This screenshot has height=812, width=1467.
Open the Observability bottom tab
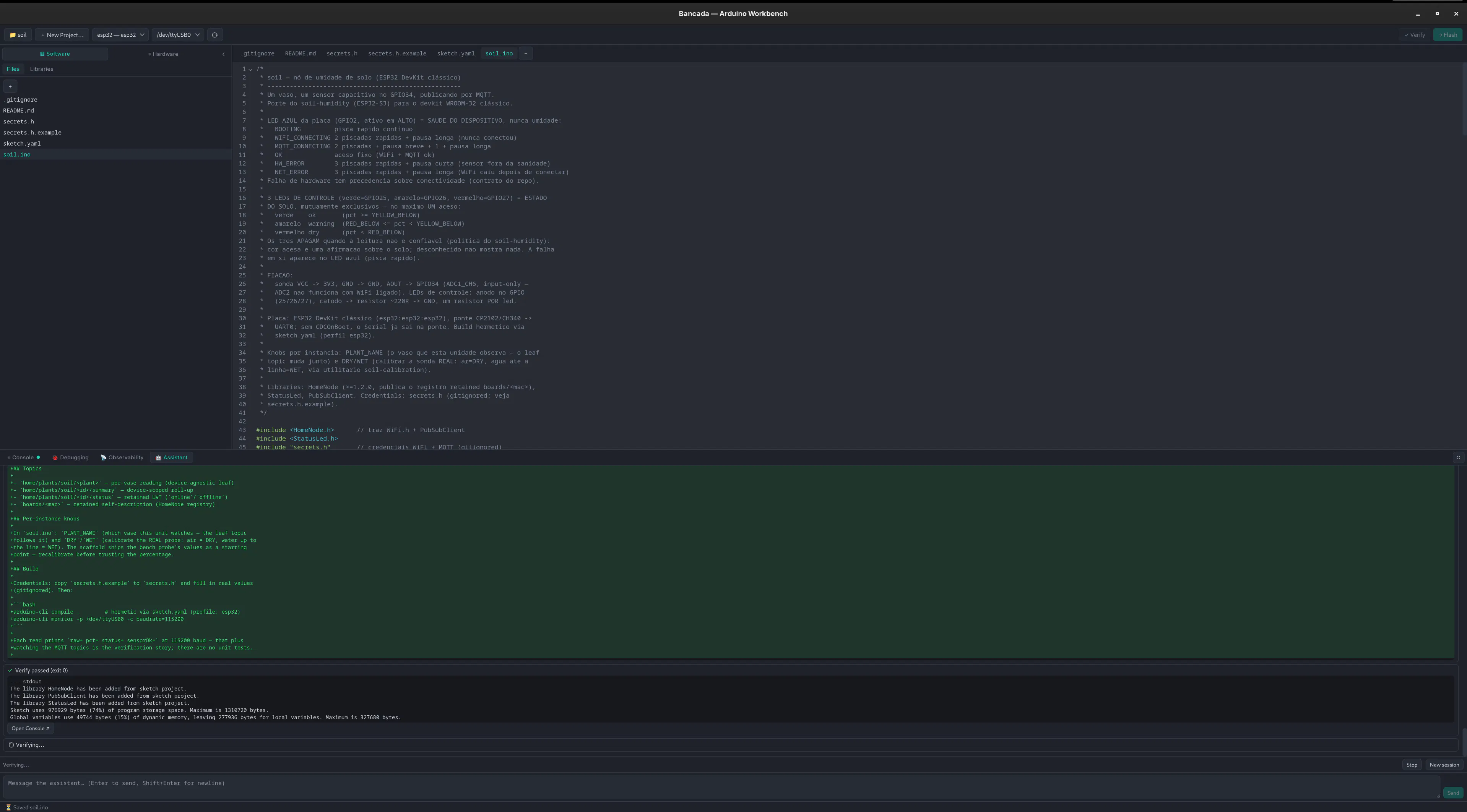tap(122, 457)
